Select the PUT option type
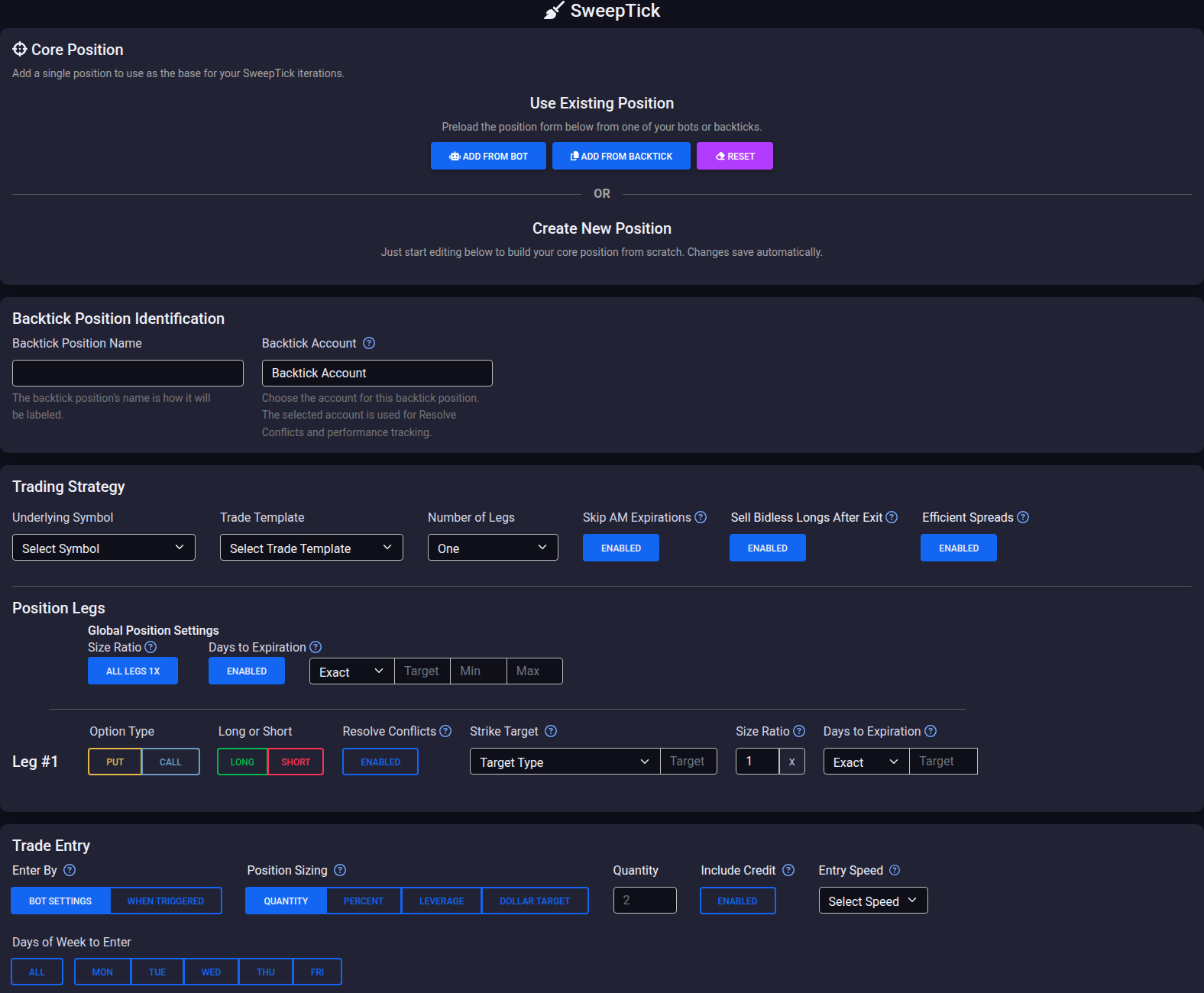This screenshot has width=1204, height=993. tap(115, 762)
